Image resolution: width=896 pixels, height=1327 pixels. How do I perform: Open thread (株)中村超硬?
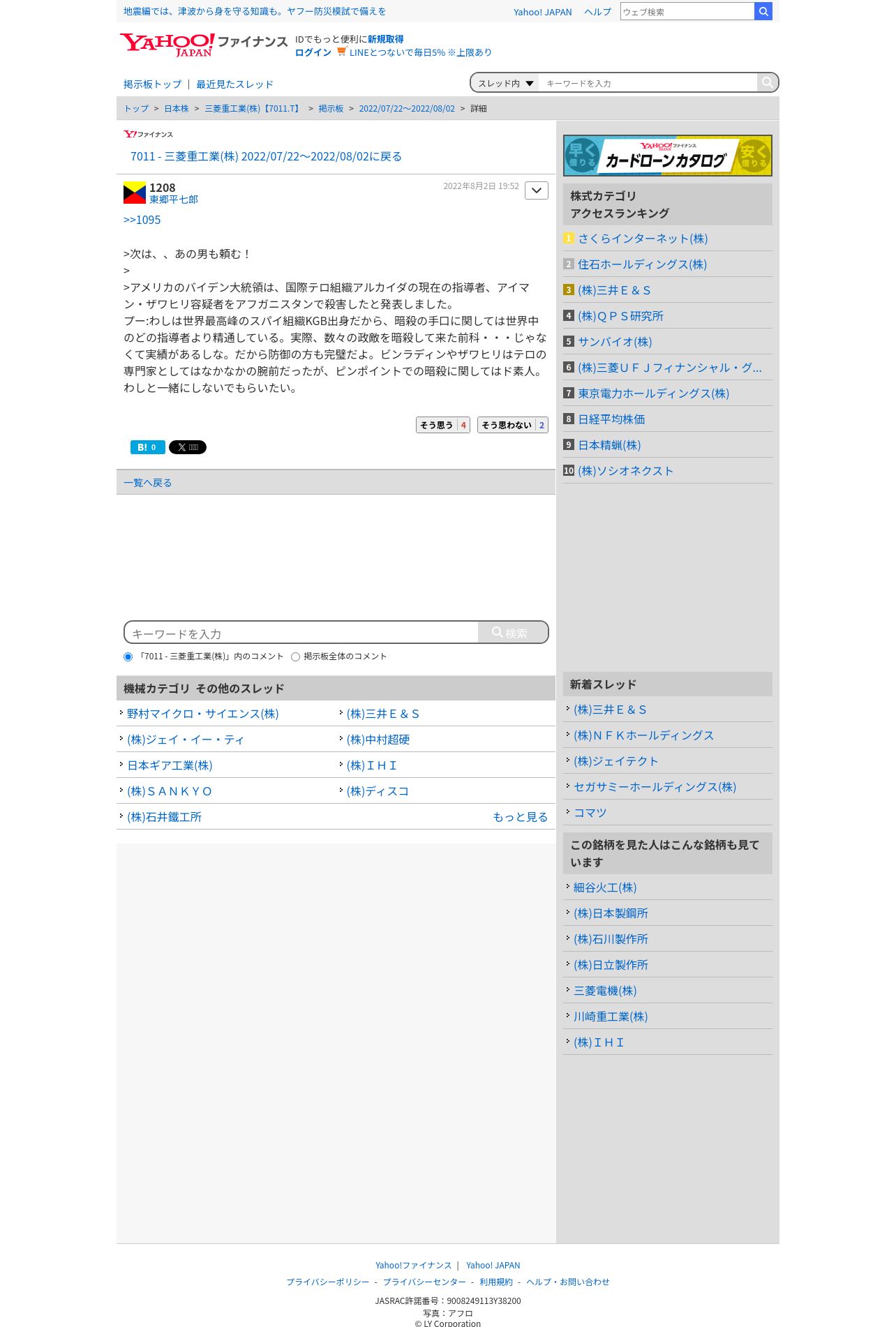coord(378,740)
